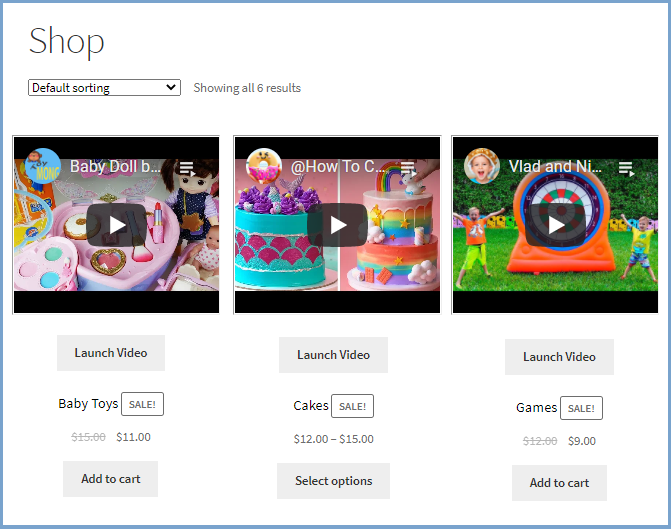
Task: Launch Video for Baby Toys
Action: point(111,353)
